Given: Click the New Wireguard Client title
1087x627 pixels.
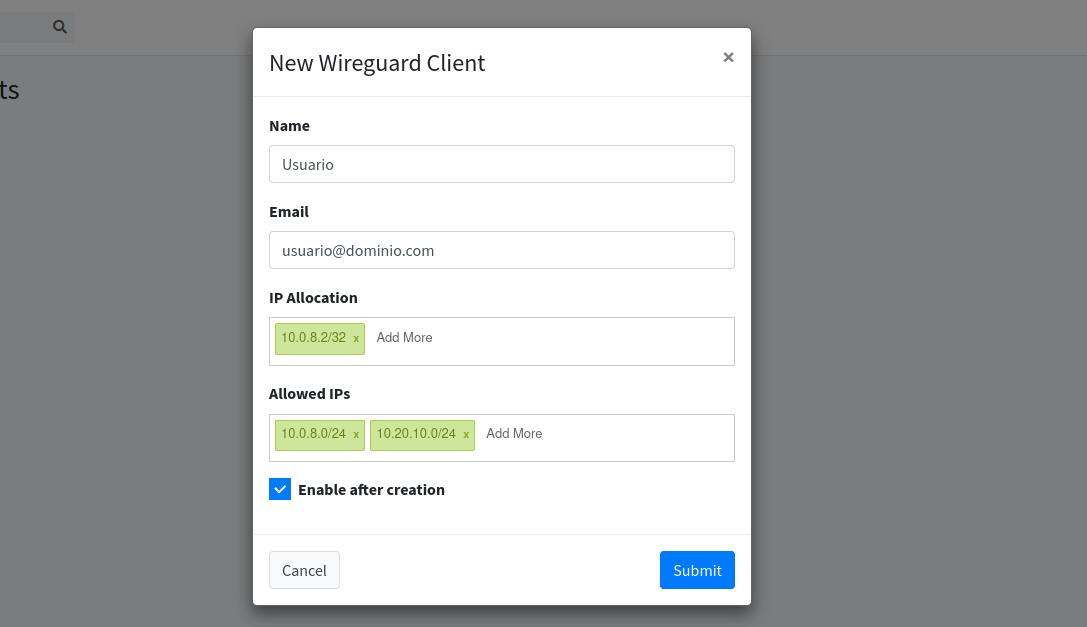Looking at the screenshot, I should pyautogui.click(x=377, y=63).
